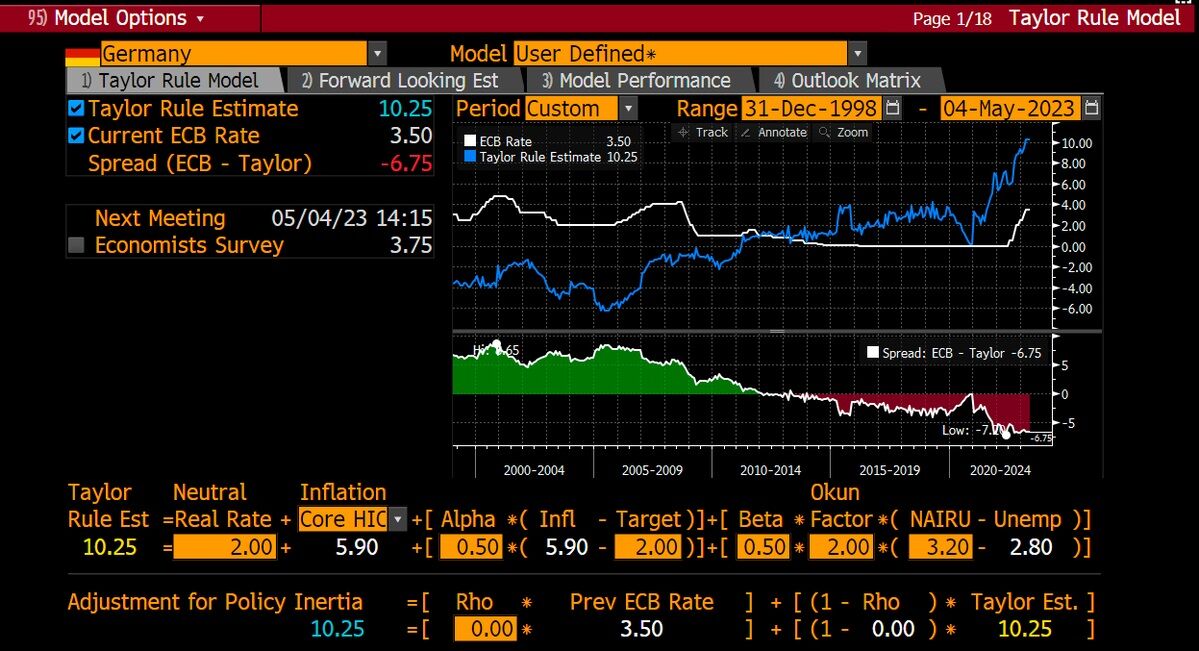Select the Model Performance tab
This screenshot has height=651, width=1199.
pos(636,80)
